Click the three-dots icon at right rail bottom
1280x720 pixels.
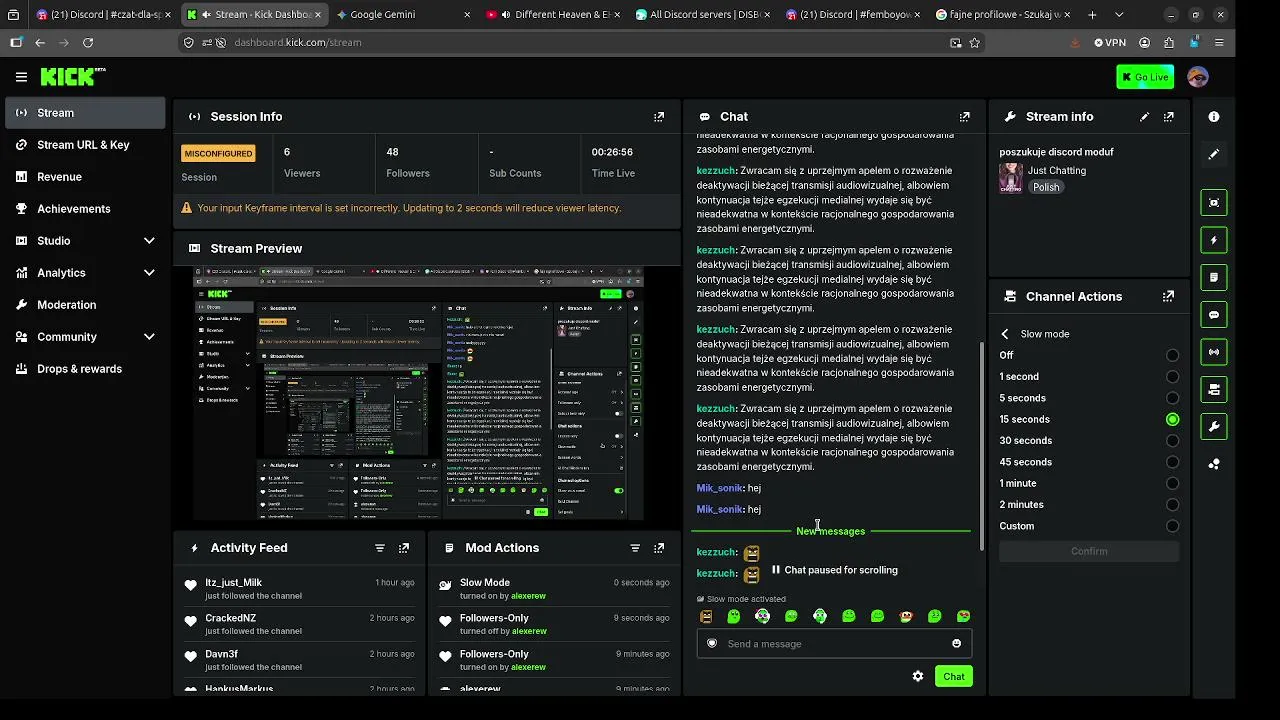click(x=1214, y=464)
